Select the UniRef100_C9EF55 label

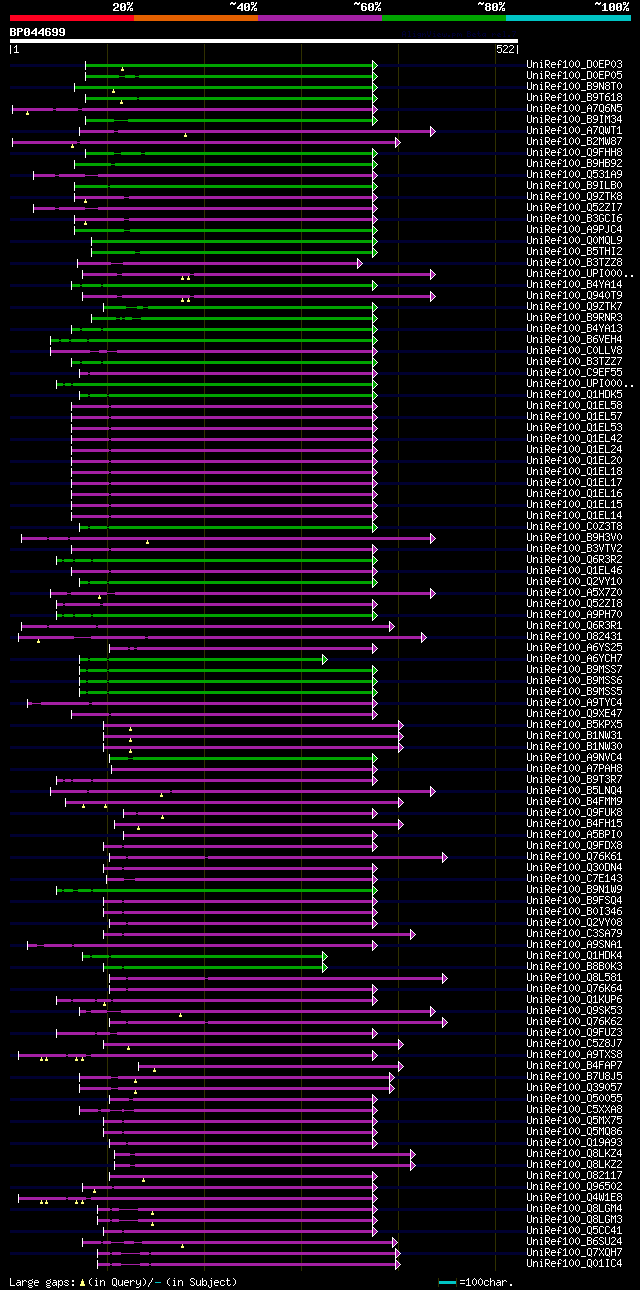(574, 373)
